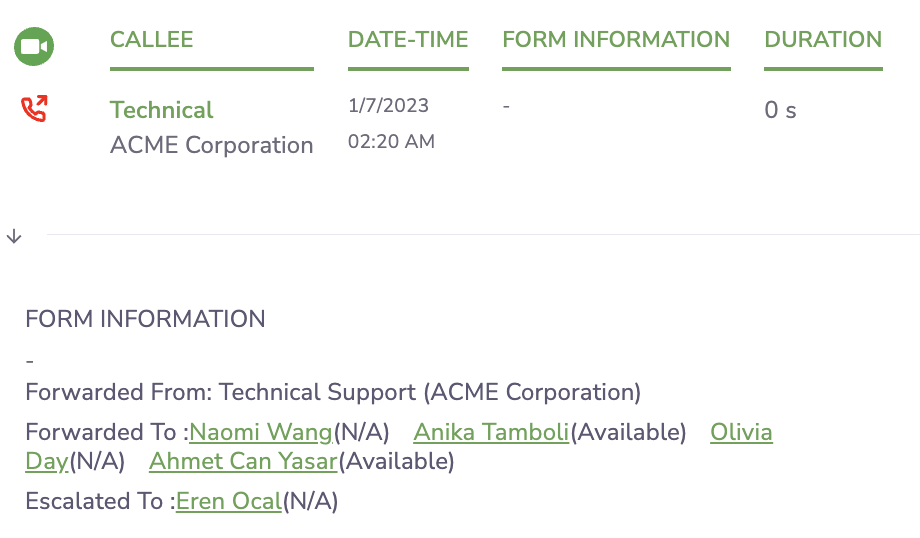Click the dash under Form Information column

click(506, 106)
